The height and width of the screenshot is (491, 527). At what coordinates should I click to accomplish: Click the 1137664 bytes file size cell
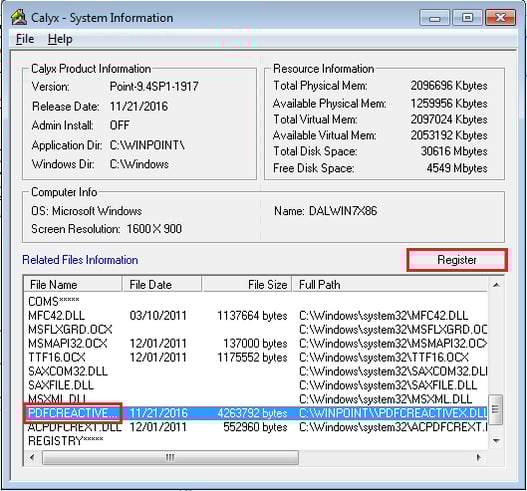tap(252, 316)
